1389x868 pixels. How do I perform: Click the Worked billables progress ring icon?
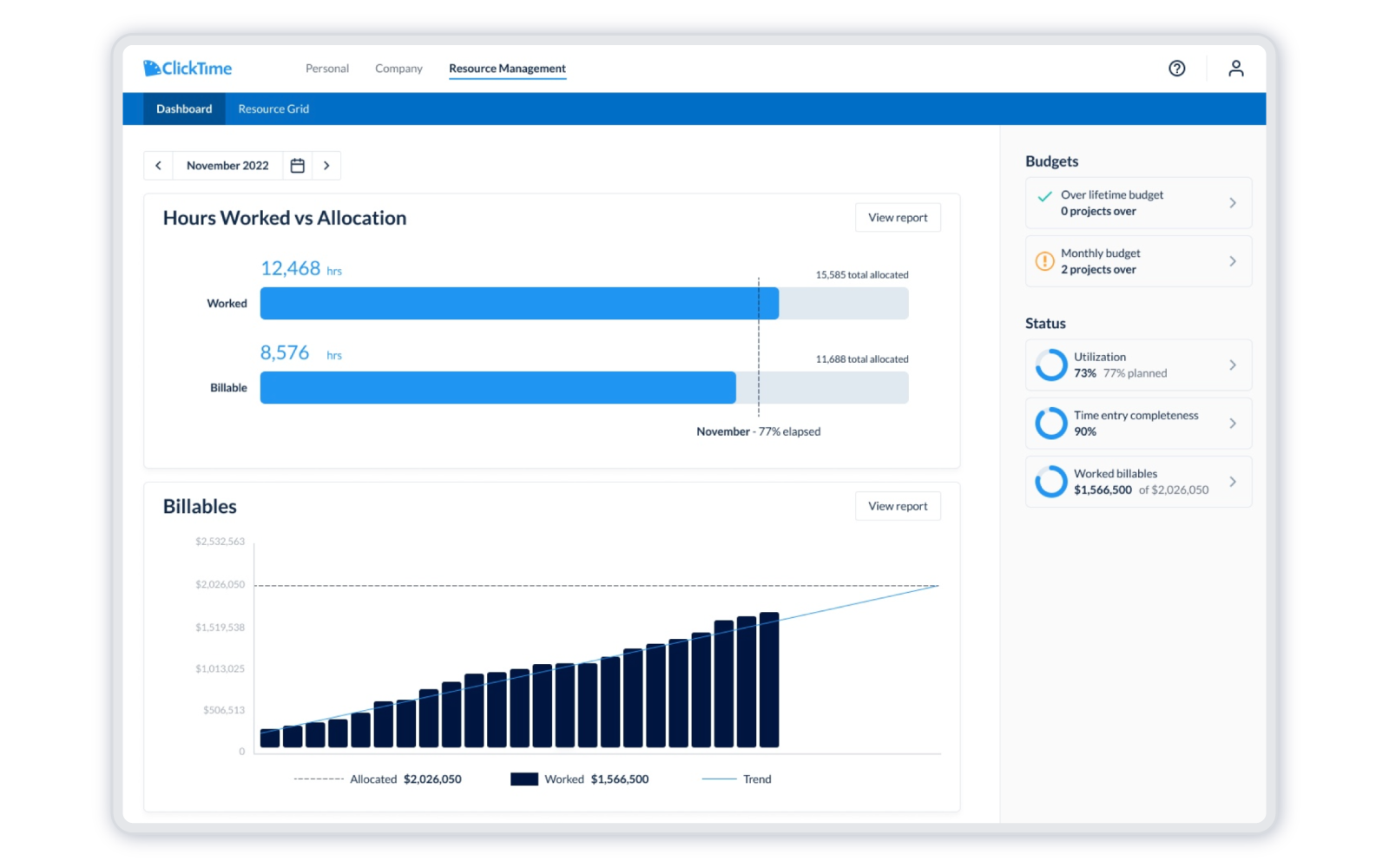[1050, 481]
